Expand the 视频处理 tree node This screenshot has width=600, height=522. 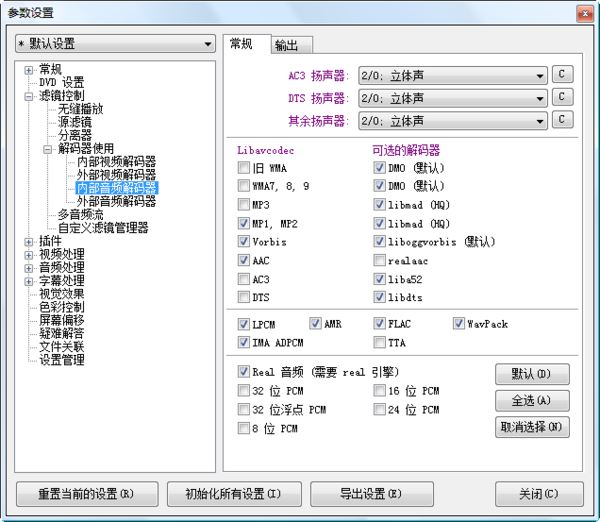coord(28,255)
